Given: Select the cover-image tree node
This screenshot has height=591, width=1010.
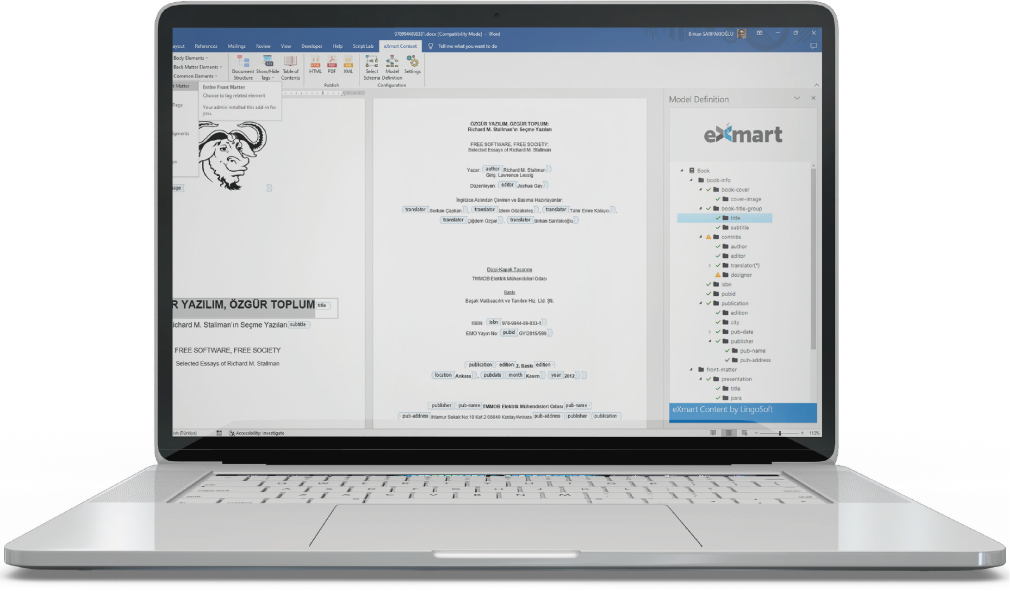Looking at the screenshot, I should [746, 199].
